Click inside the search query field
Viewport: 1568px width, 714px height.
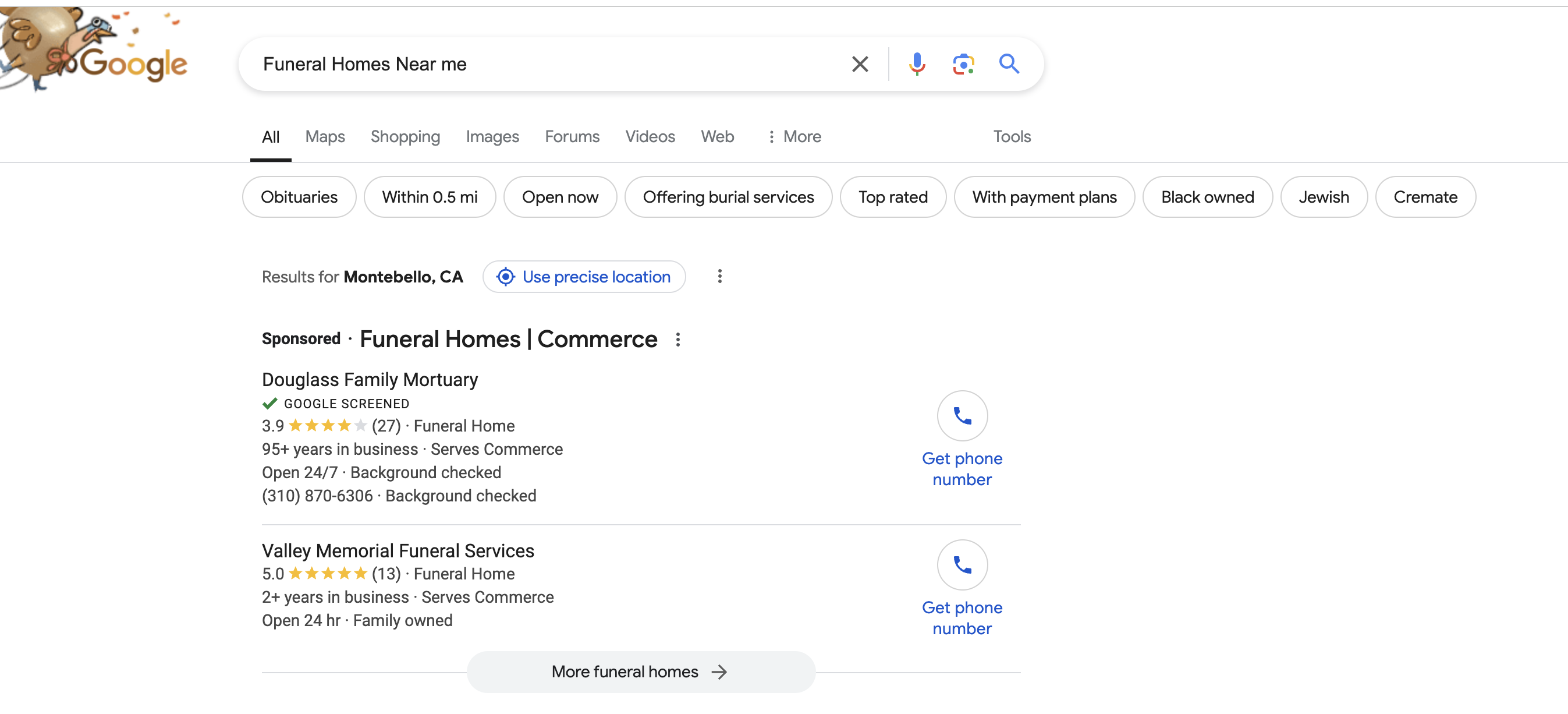(x=535, y=64)
